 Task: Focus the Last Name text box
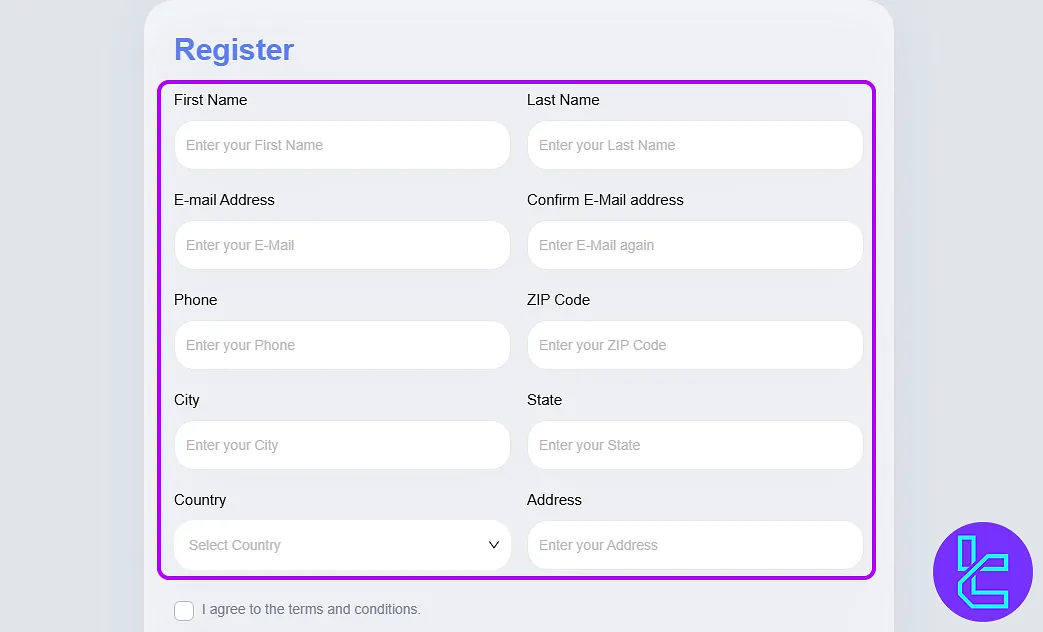click(x=695, y=145)
